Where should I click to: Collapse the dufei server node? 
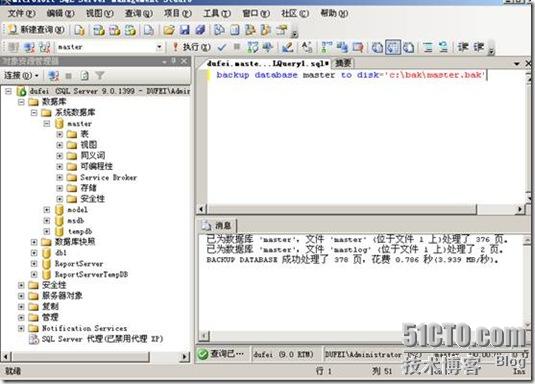pyautogui.click(x=9, y=91)
